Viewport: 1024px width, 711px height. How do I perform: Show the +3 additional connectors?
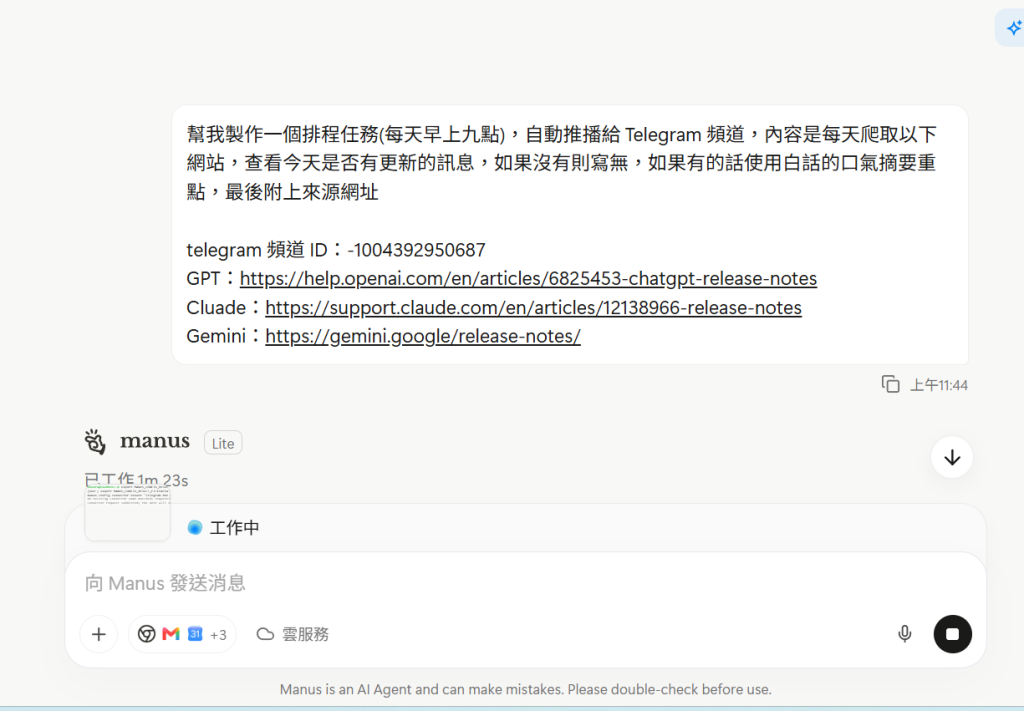click(x=218, y=635)
